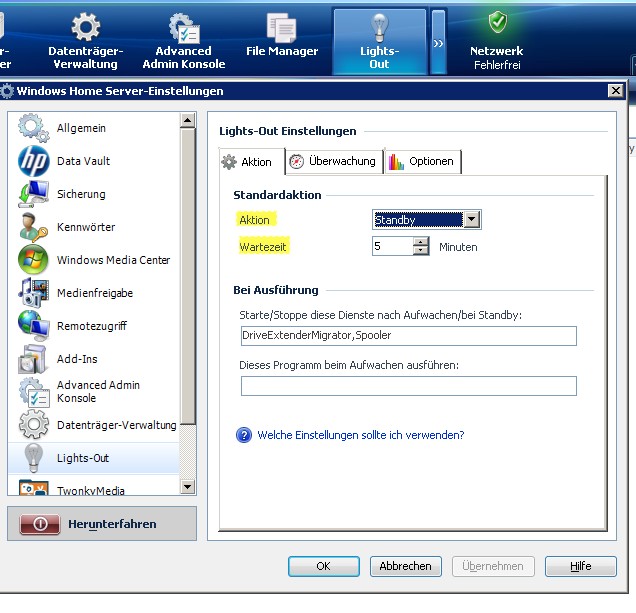The image size is (636, 613).
Task: Open File Manager toolbar icon
Action: (x=281, y=28)
